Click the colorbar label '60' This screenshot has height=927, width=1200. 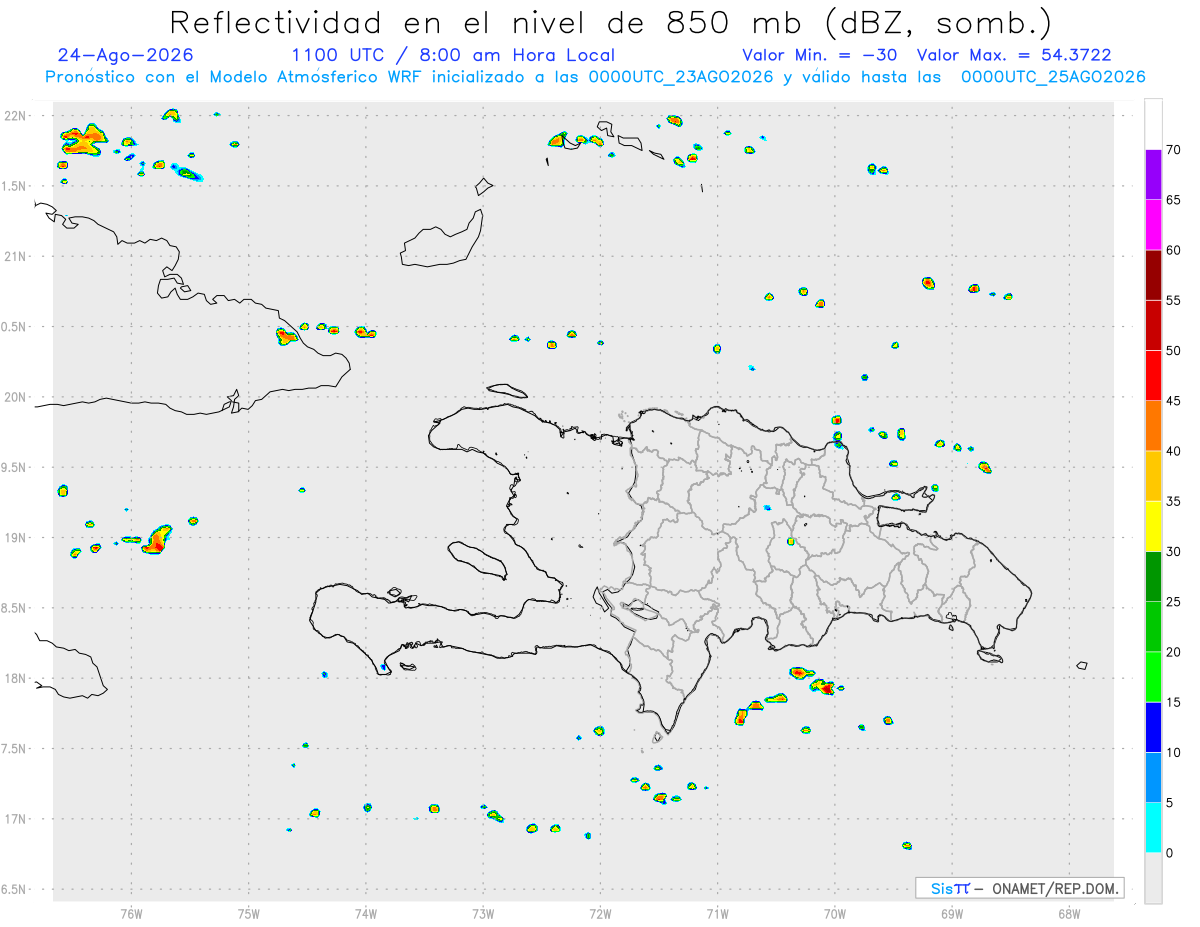(x=1174, y=250)
